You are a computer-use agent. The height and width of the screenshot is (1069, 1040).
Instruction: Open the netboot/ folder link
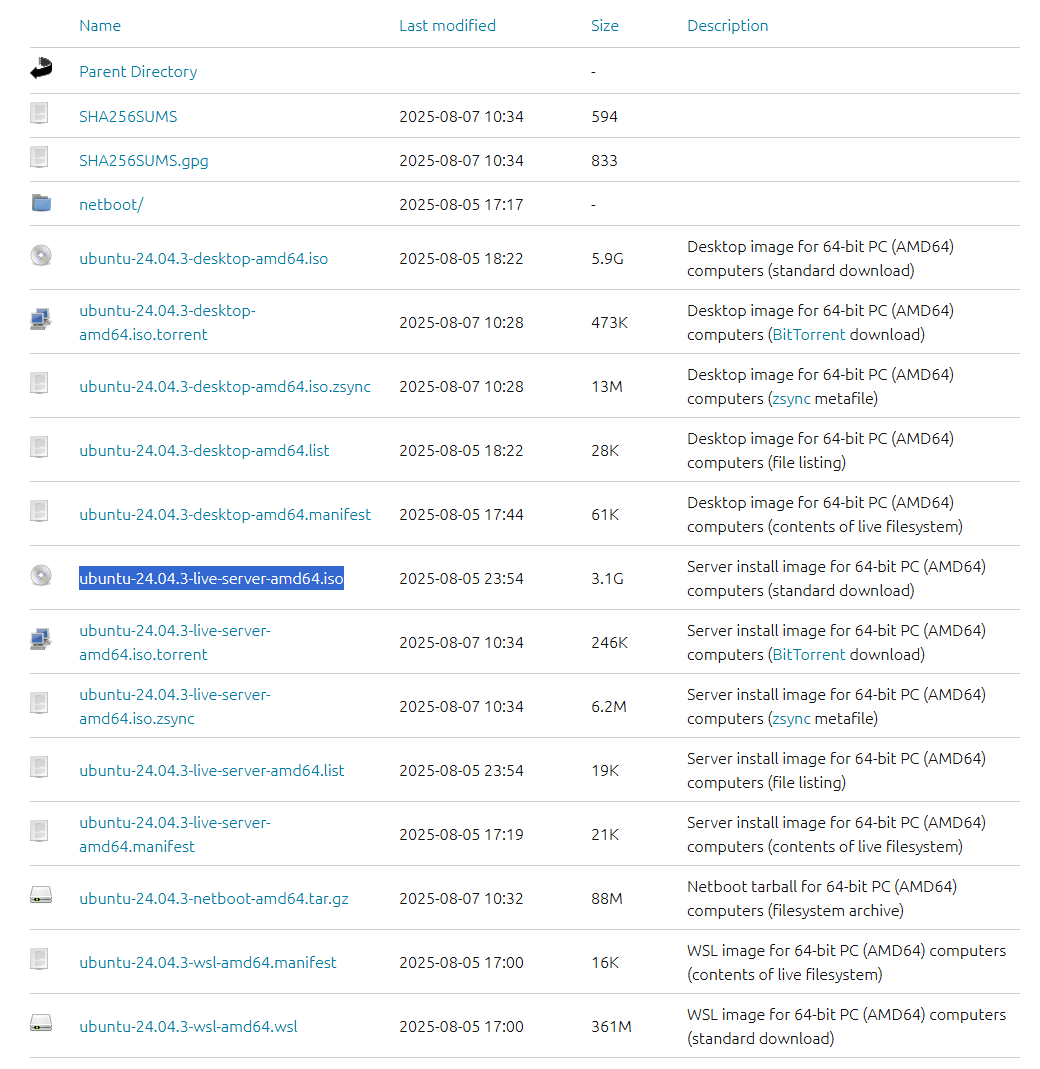(x=111, y=205)
